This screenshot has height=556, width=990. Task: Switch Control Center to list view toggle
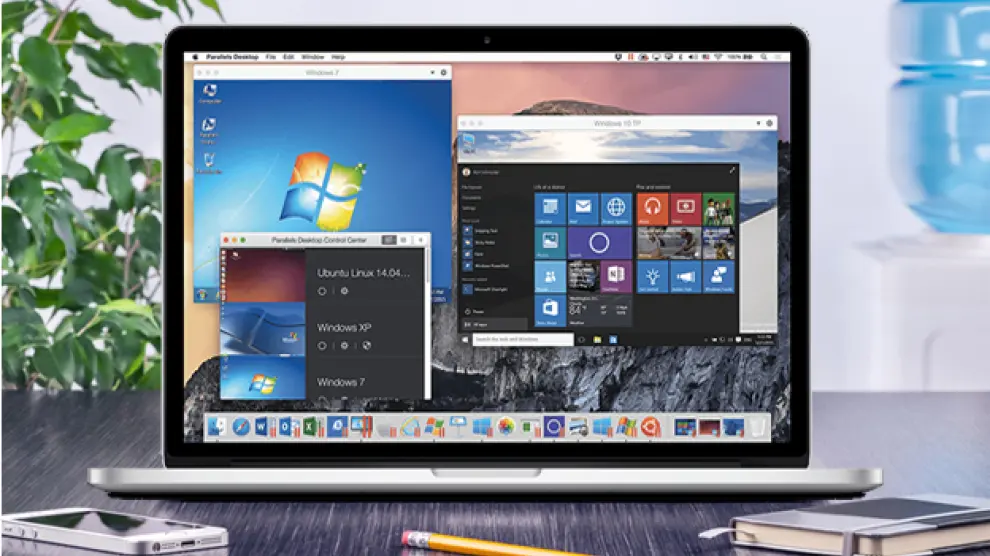pyautogui.click(x=404, y=240)
